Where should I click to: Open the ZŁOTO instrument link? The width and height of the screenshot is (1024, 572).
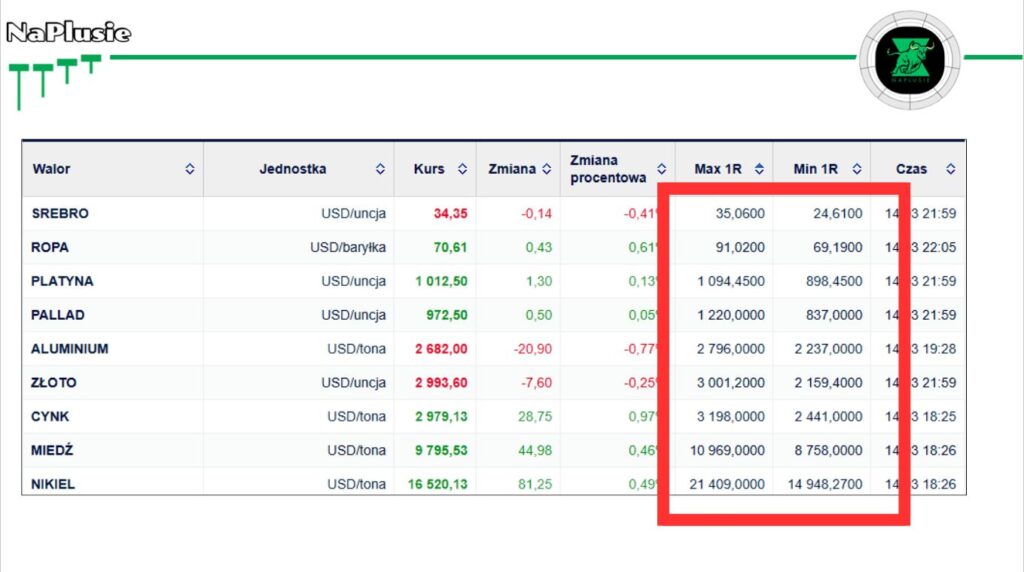point(54,383)
